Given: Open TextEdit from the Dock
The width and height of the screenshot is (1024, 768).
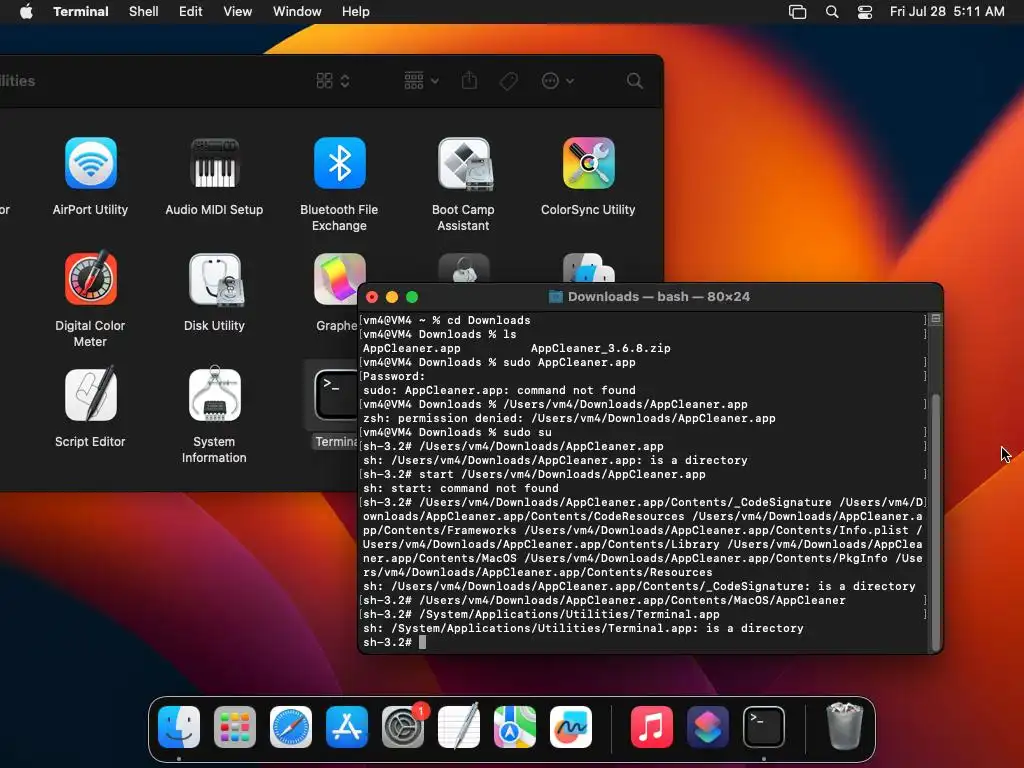Looking at the screenshot, I should 458,727.
